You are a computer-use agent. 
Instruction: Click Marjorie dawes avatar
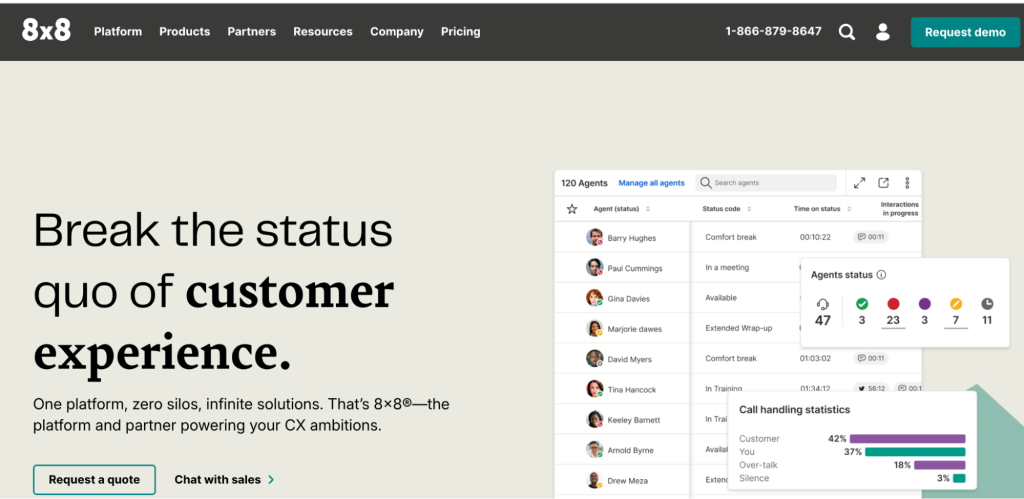click(594, 328)
